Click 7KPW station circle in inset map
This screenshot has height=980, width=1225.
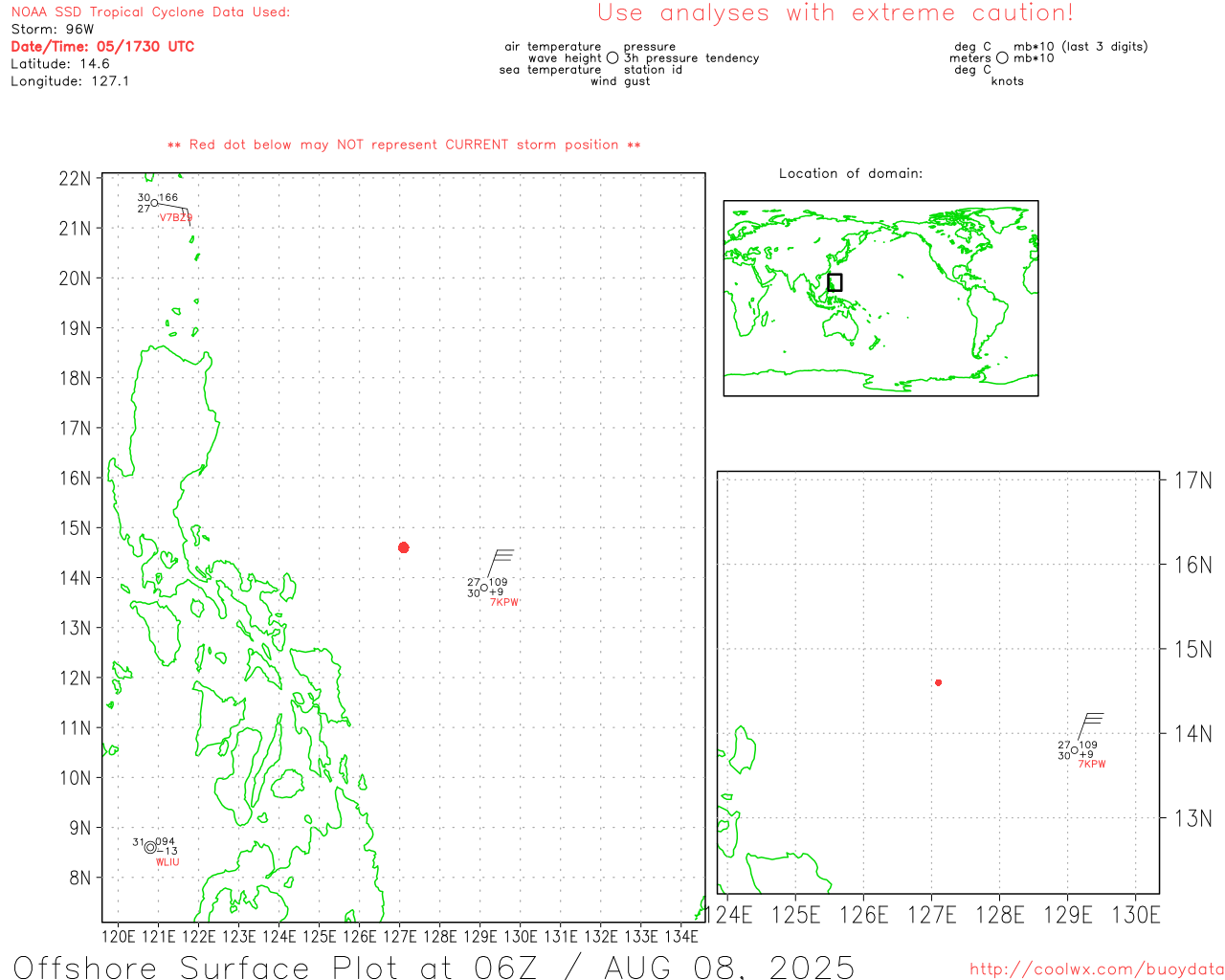[x=1075, y=750]
